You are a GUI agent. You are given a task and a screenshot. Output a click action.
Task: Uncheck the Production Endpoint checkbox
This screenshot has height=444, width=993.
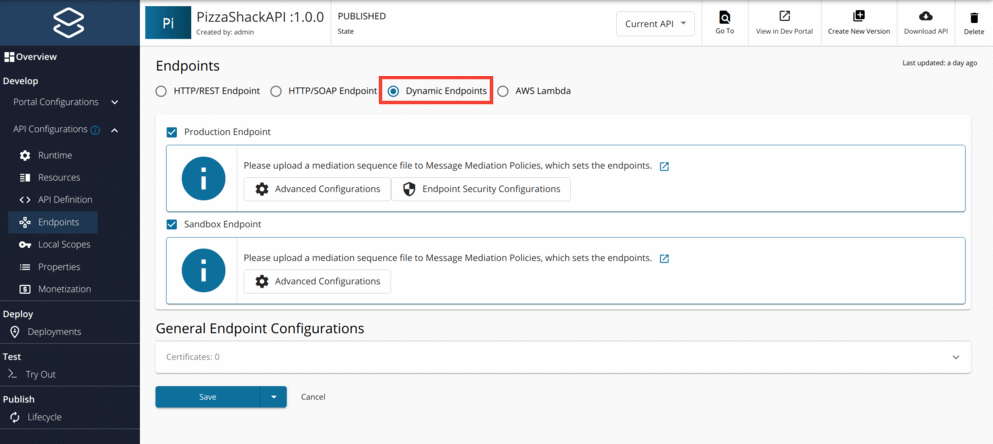[172, 132]
